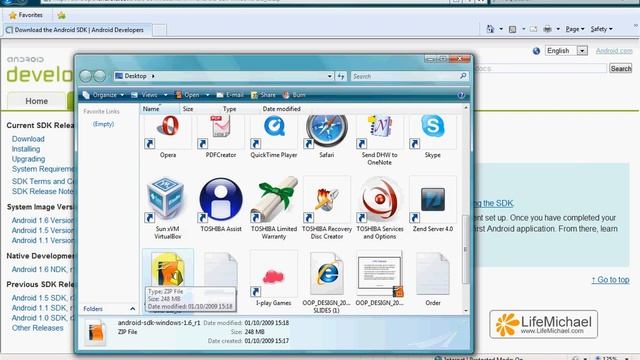Click Burn in Explorer toolbar
640x360 pixels.
coord(294,95)
